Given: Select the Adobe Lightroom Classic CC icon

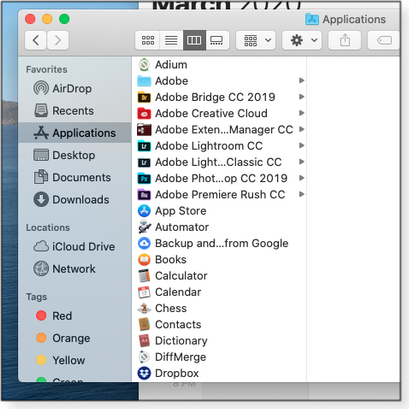Looking at the screenshot, I should click(x=144, y=162).
